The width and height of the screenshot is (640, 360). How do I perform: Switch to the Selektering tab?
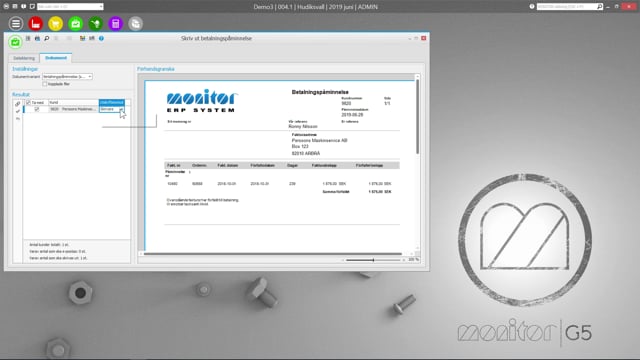24,58
